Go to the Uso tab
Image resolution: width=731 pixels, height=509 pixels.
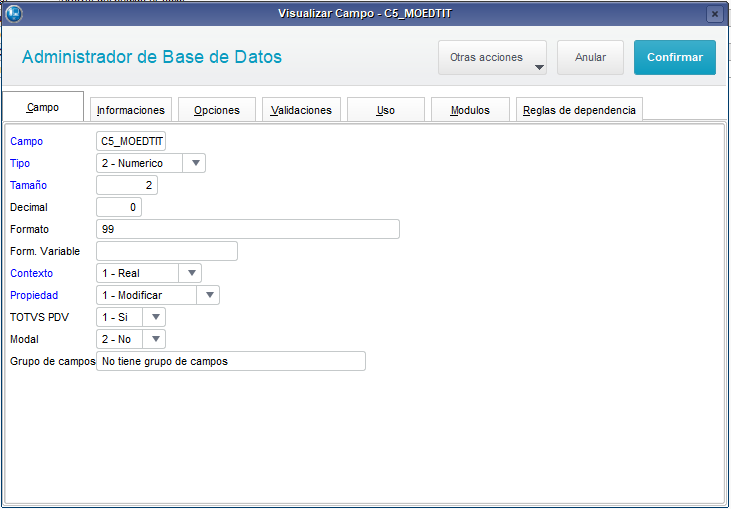pos(386,110)
